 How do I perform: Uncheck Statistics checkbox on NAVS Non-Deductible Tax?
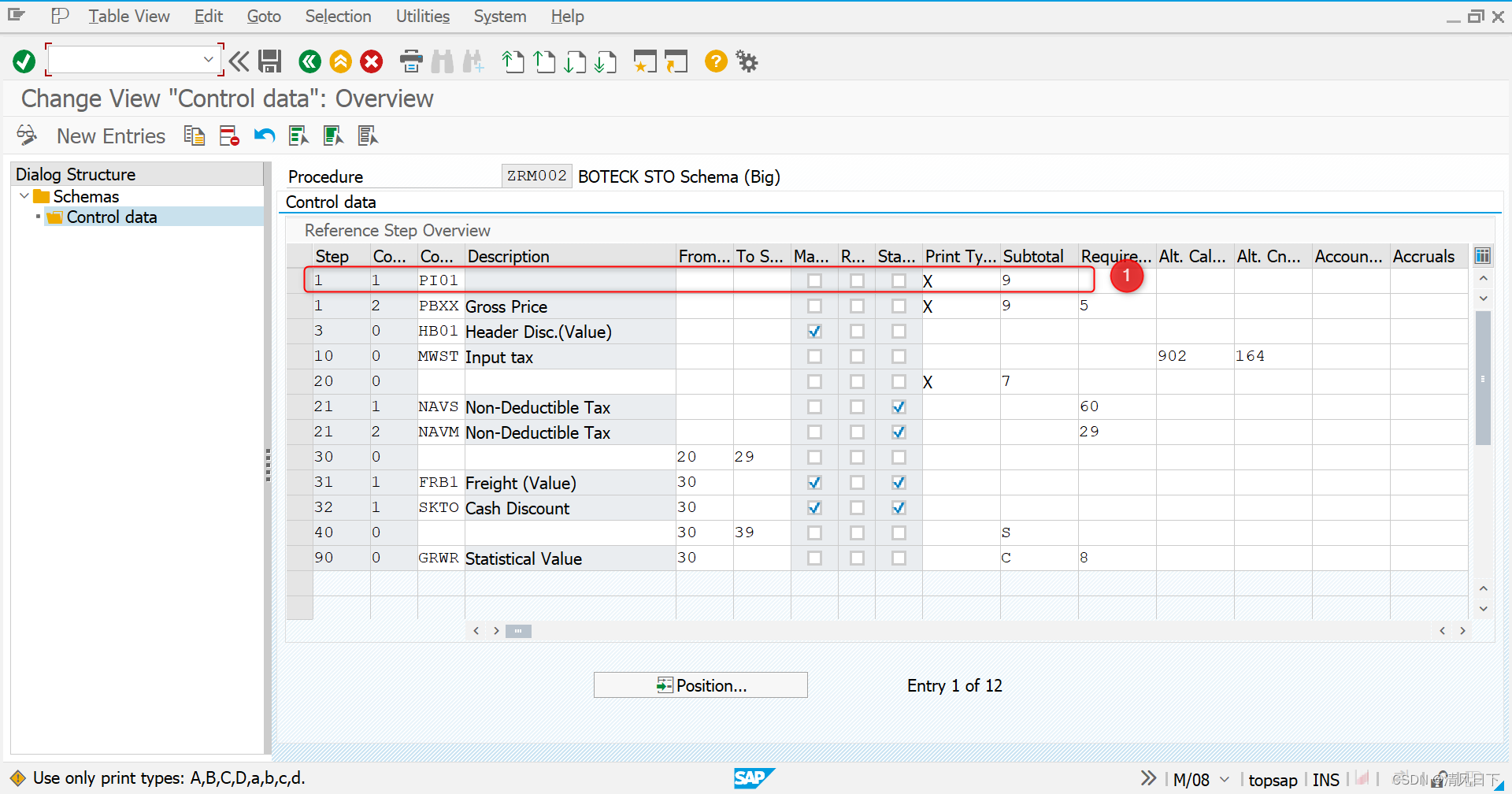898,406
